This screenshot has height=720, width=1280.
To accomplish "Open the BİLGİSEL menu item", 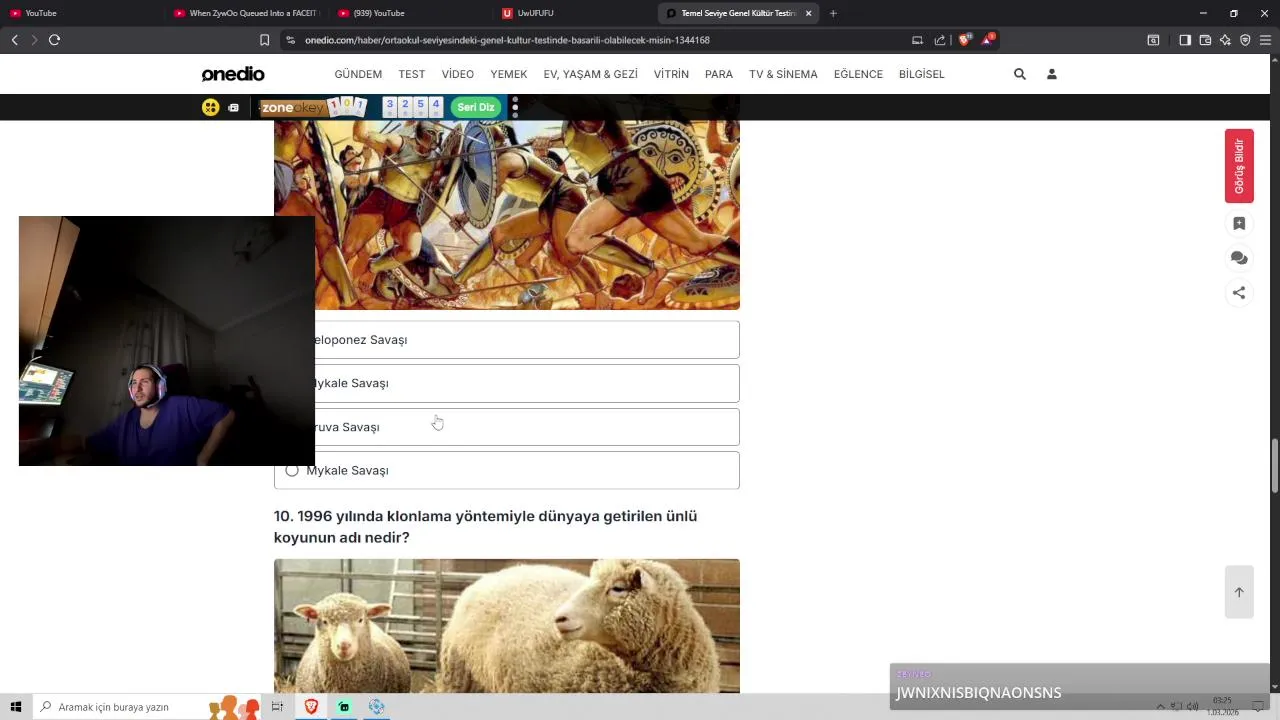I will (922, 74).
